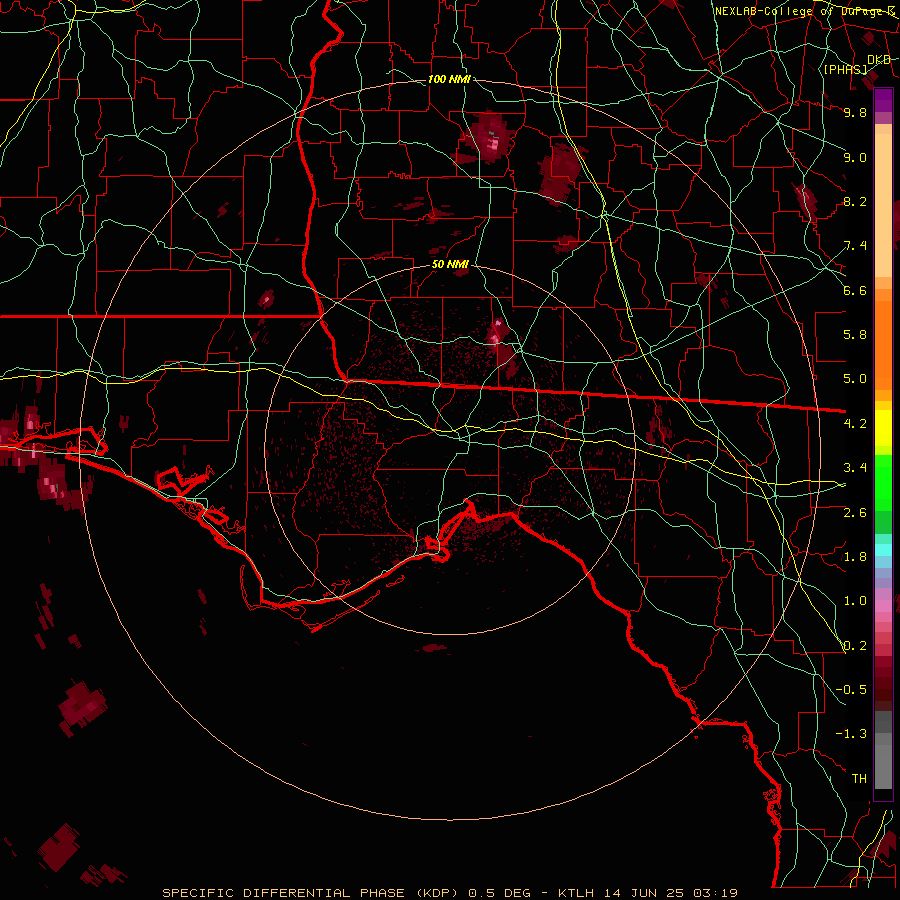900x900 pixels.
Task: Click the 4.2 scale label
Action: point(855,424)
